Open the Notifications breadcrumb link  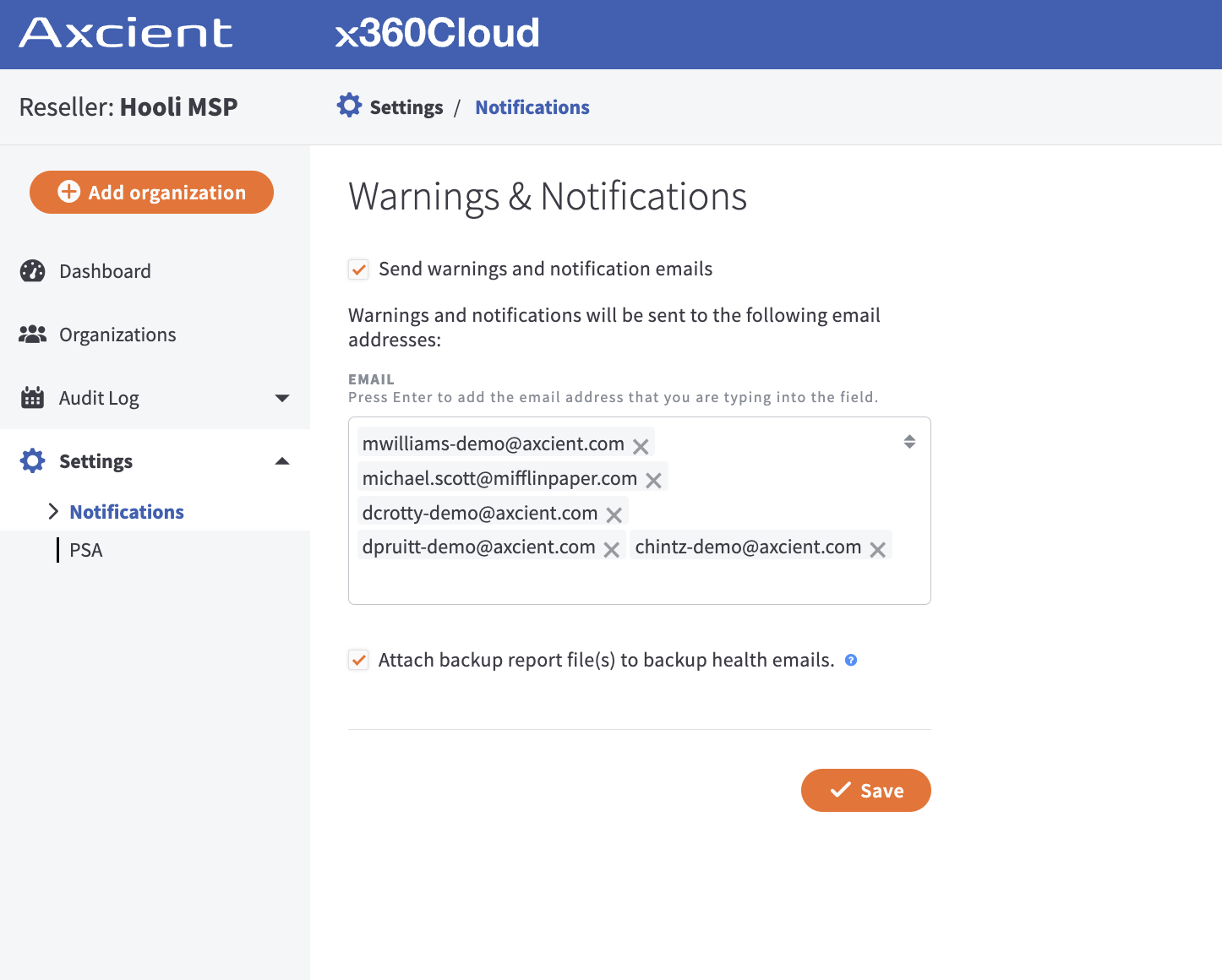[x=532, y=107]
